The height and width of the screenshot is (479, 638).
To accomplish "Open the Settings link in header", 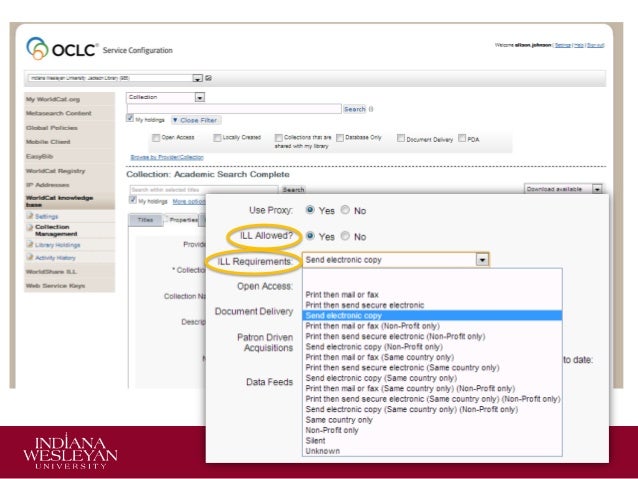I will (563, 45).
